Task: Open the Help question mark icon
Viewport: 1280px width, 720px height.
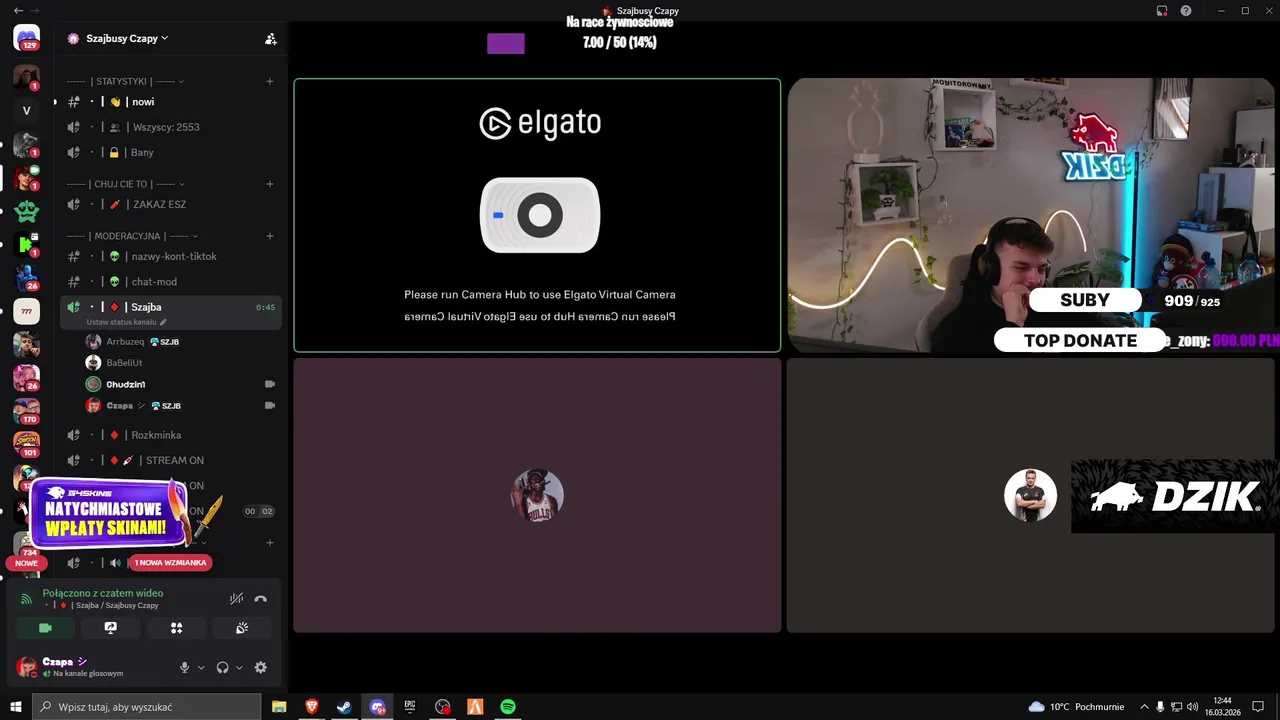Action: click(x=1186, y=10)
